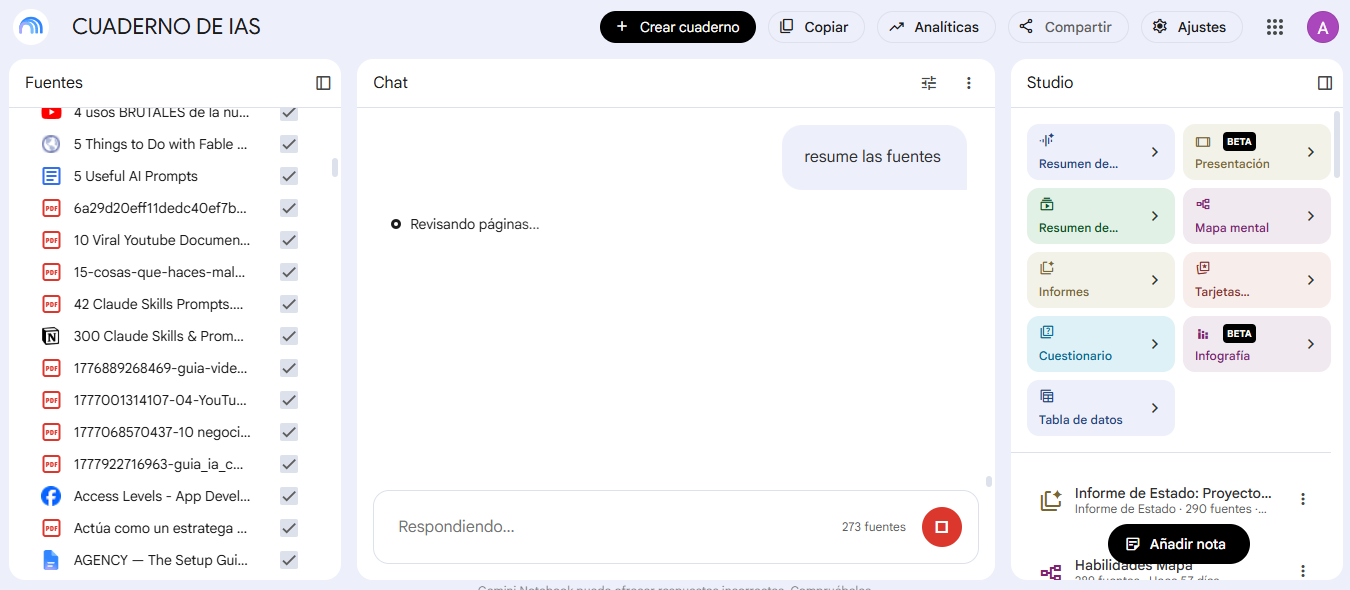Click the Facebook icon of Access Levels source

click(x=51, y=496)
